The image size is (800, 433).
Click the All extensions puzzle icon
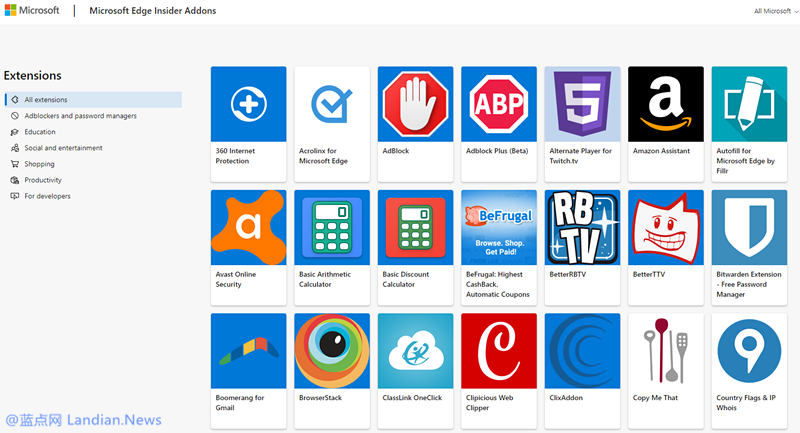15,99
